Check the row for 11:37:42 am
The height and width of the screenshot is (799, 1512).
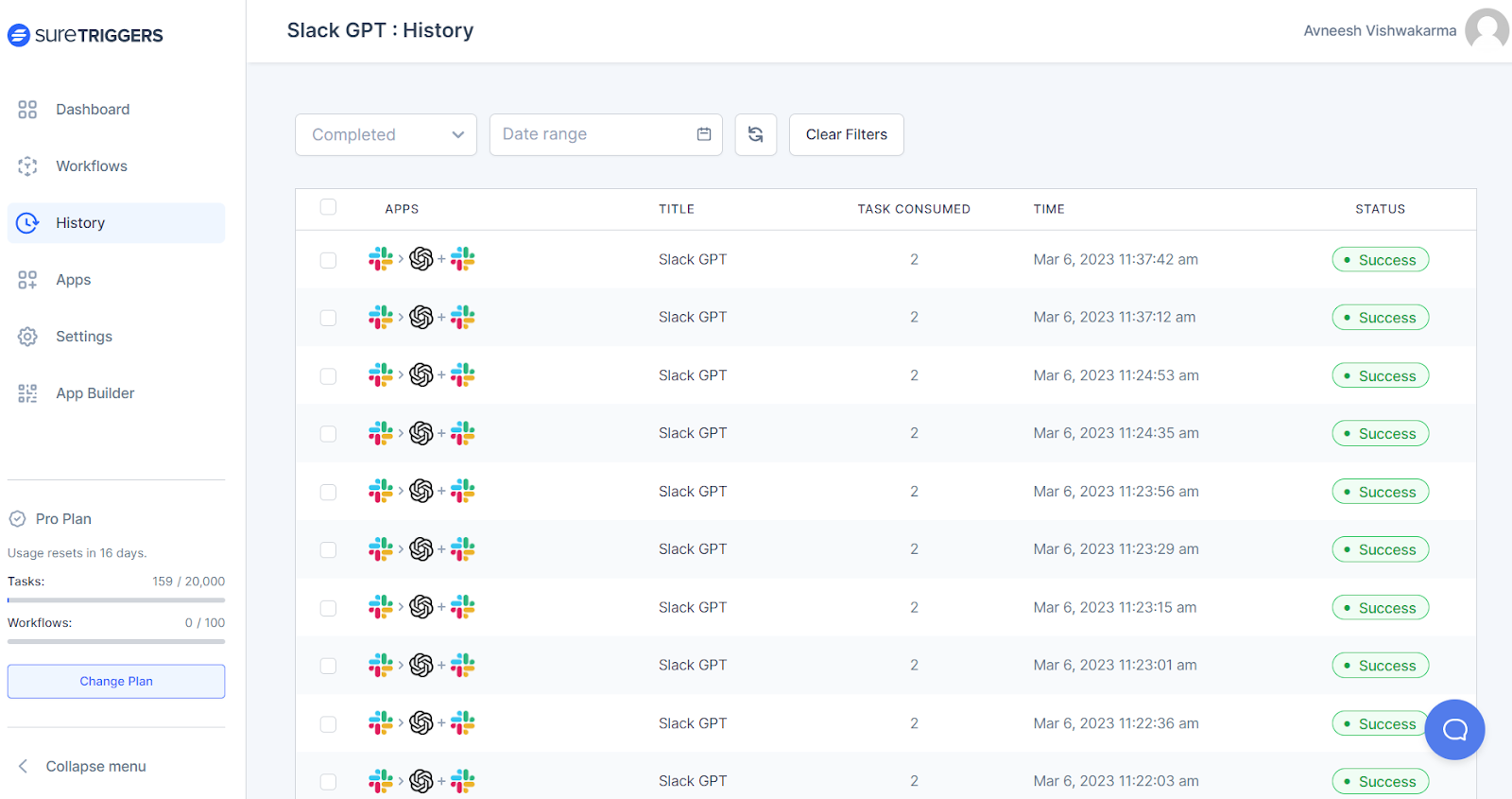tap(328, 260)
